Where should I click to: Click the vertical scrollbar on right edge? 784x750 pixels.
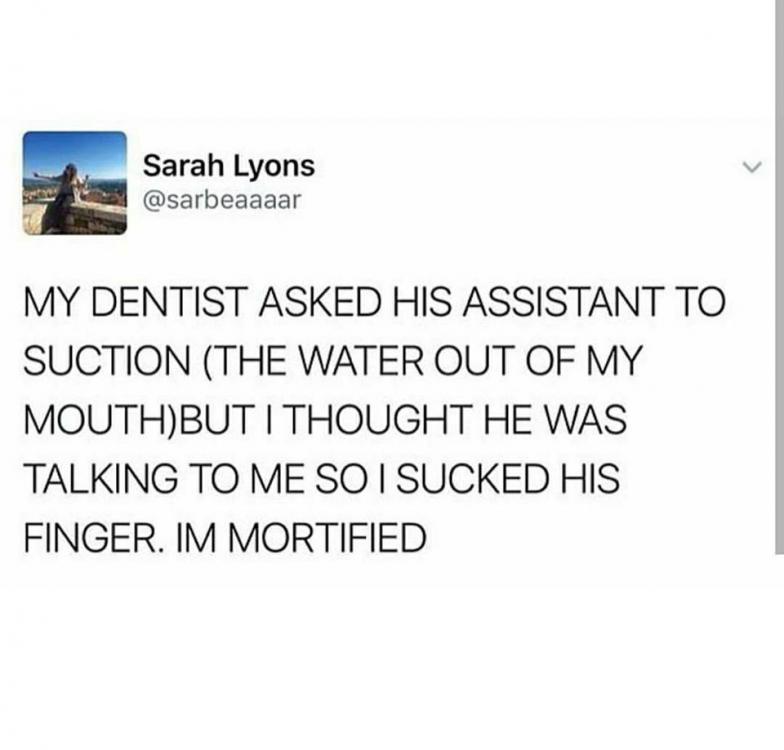click(779, 277)
